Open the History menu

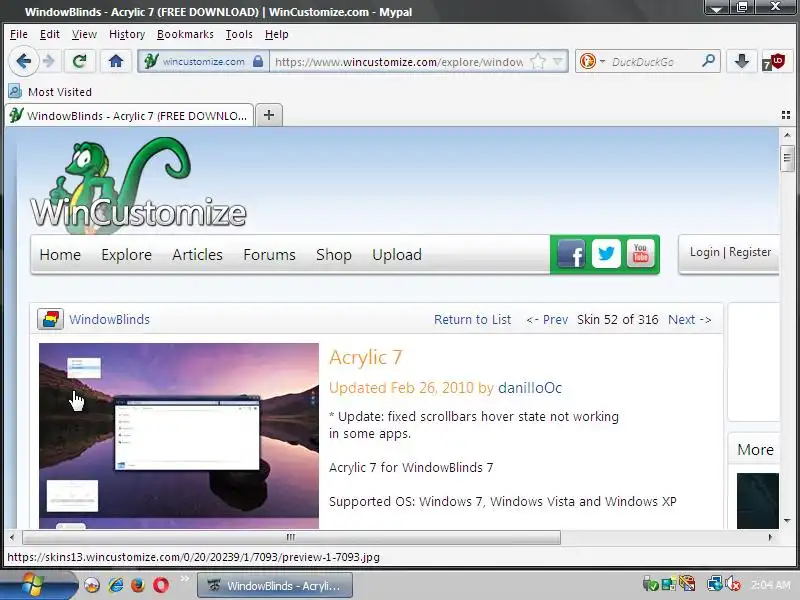coord(127,34)
